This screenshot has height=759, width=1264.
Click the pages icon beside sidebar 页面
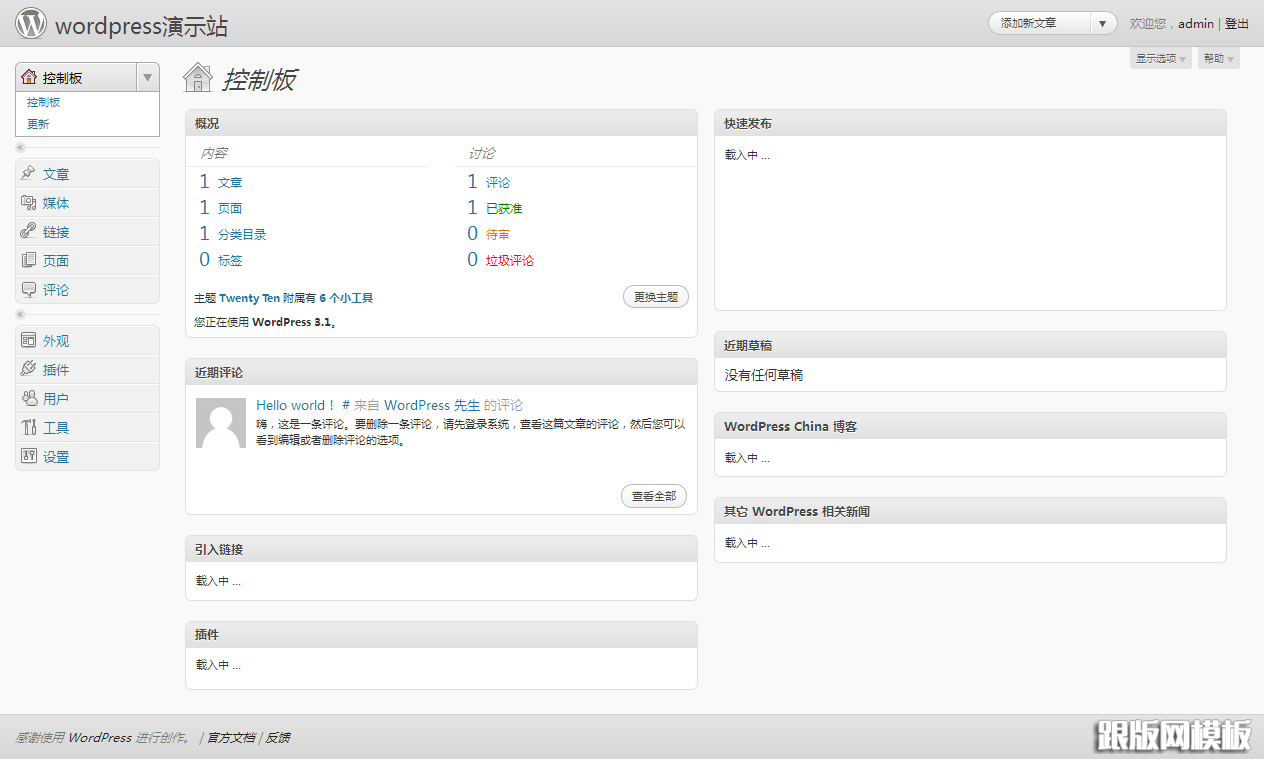coord(28,261)
